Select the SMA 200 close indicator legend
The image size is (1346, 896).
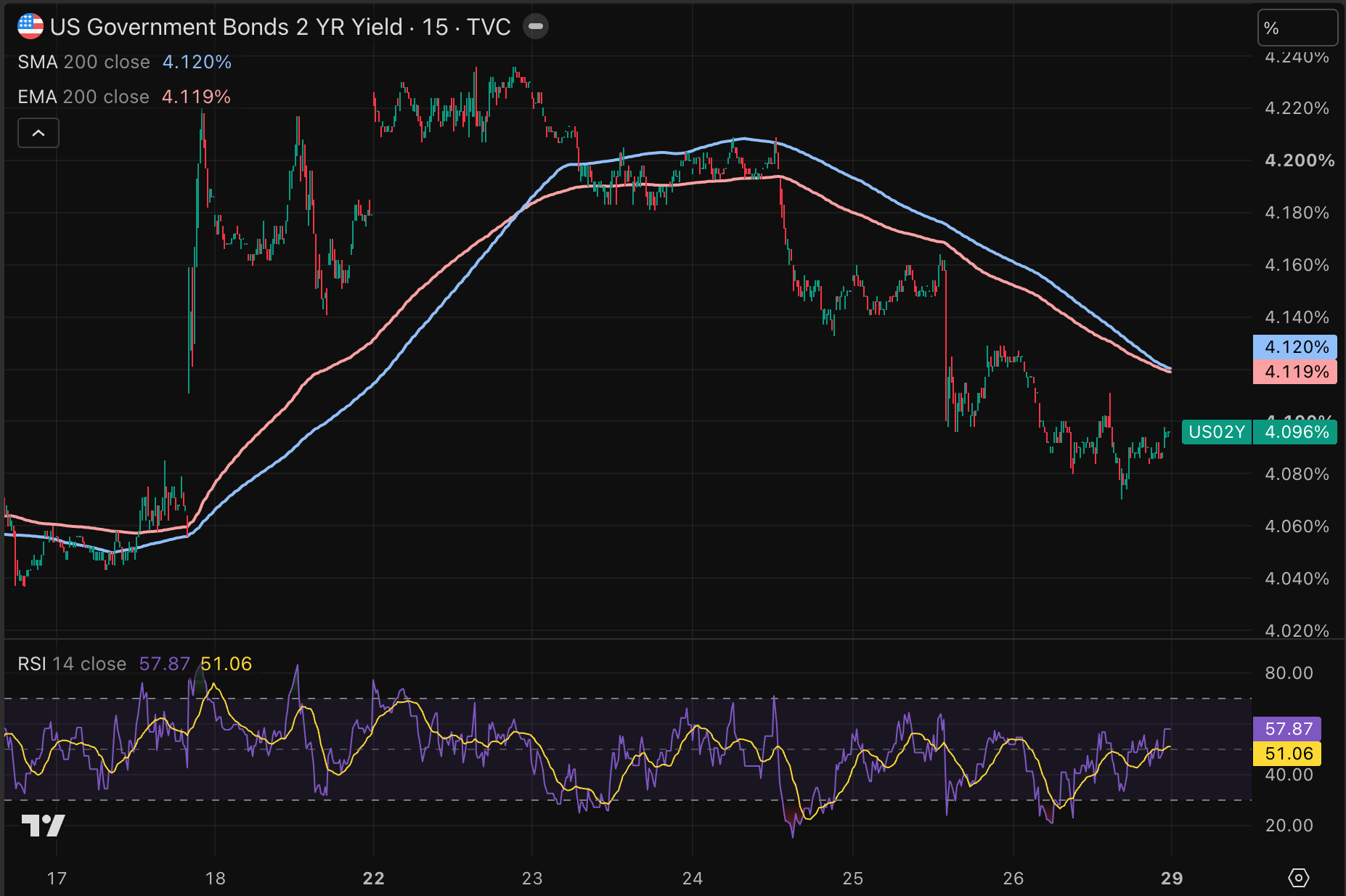point(84,62)
